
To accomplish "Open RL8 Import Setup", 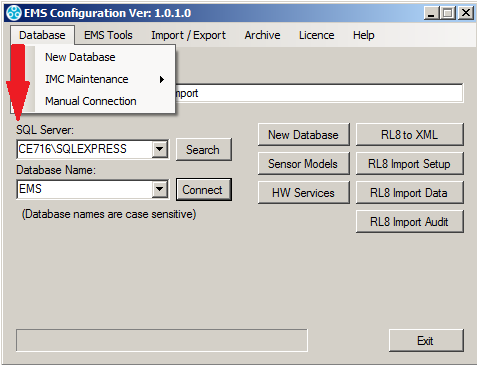I will 410,164.
